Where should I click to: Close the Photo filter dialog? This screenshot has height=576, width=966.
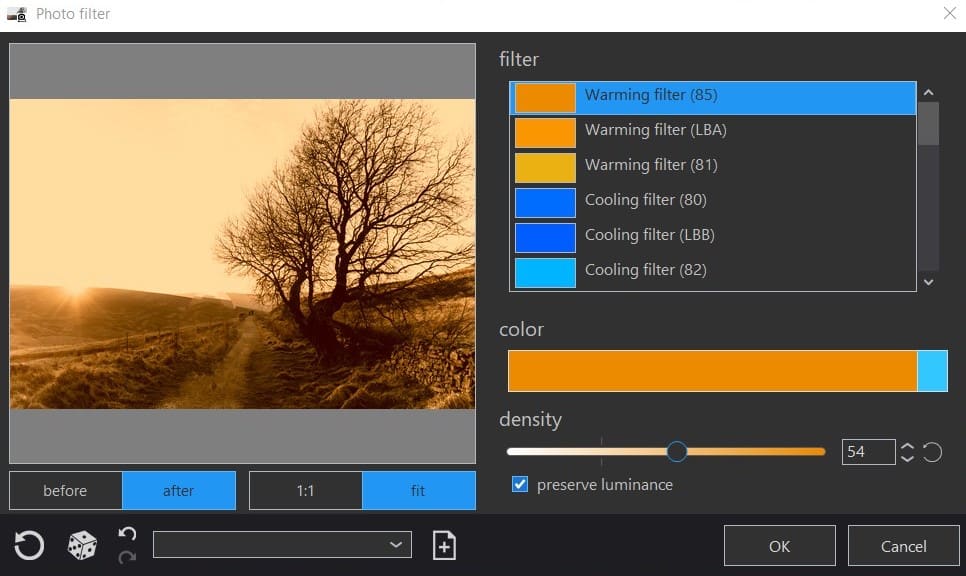coord(949,13)
